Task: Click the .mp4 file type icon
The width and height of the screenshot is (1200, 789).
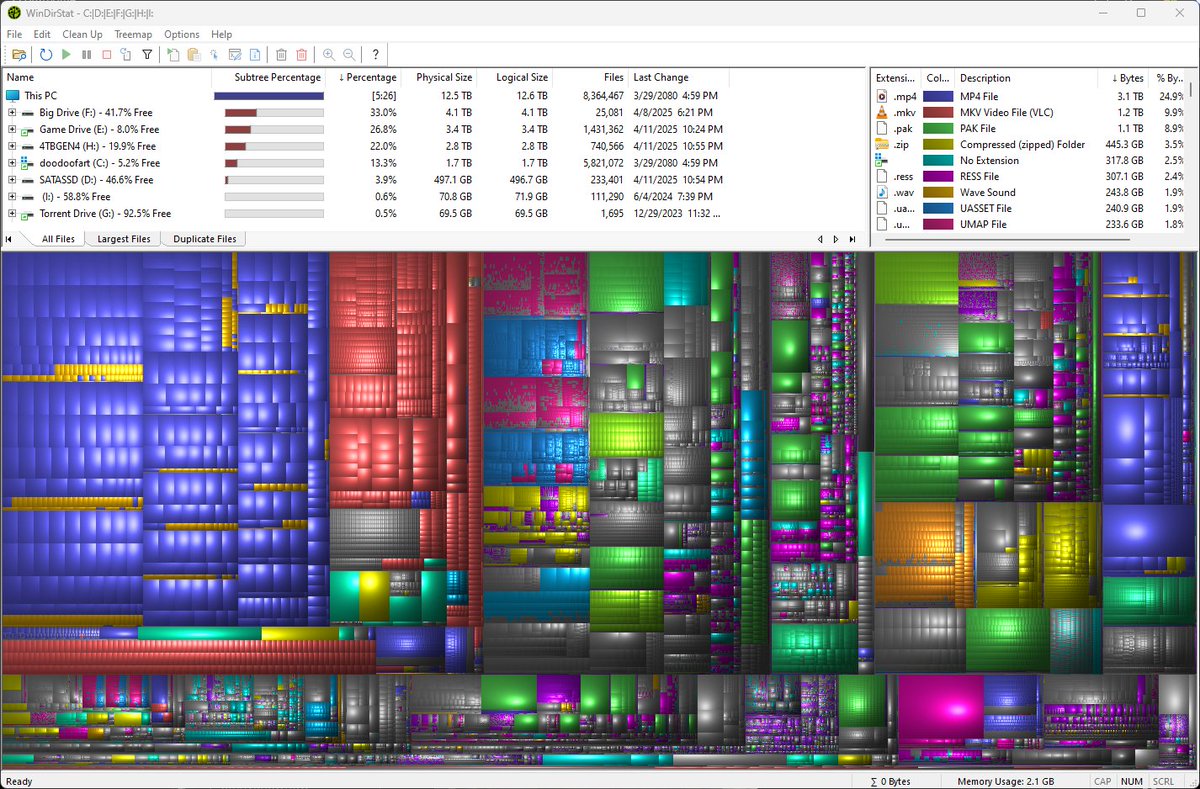Action: point(882,96)
